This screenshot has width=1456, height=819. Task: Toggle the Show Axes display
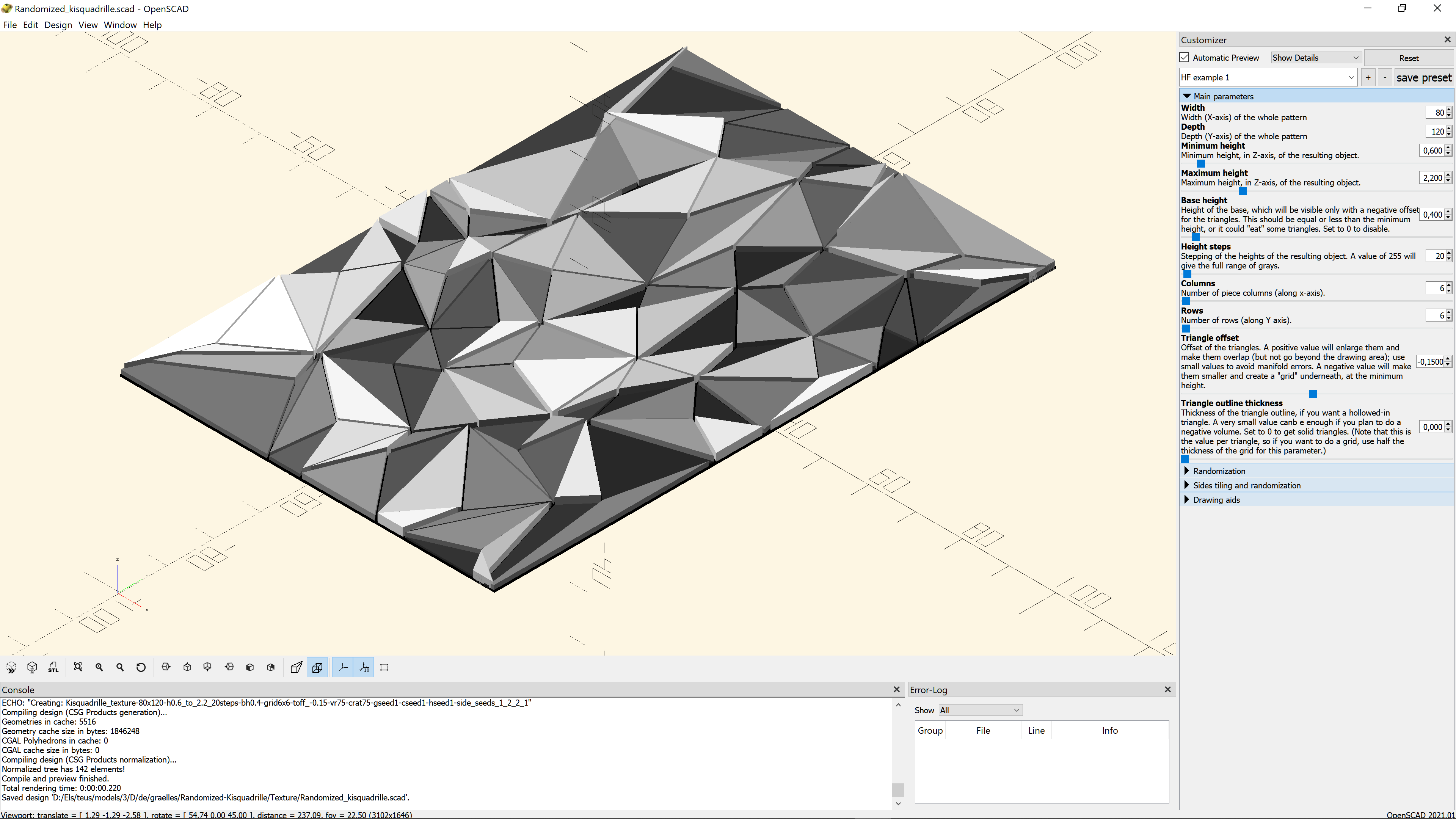(x=342, y=667)
